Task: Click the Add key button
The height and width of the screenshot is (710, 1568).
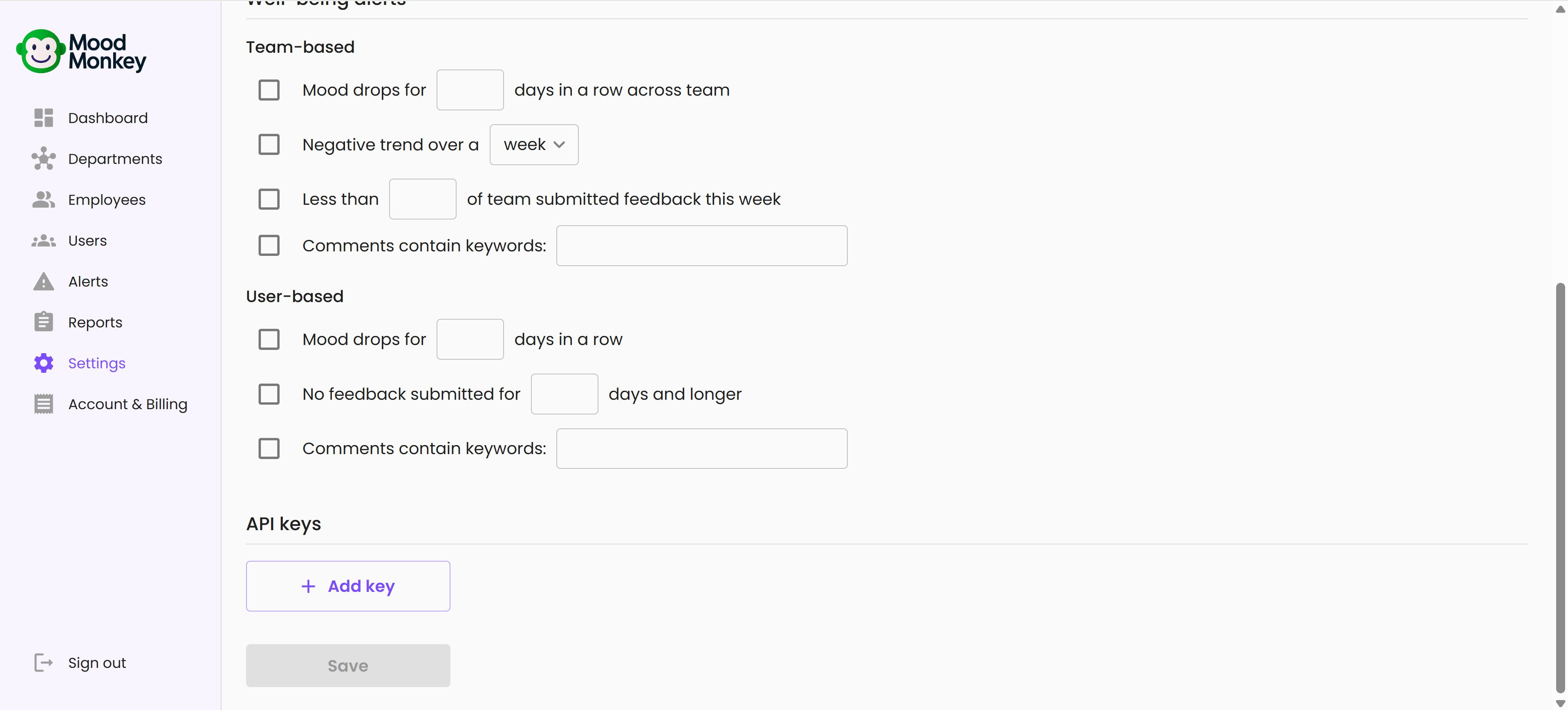Action: coord(348,586)
